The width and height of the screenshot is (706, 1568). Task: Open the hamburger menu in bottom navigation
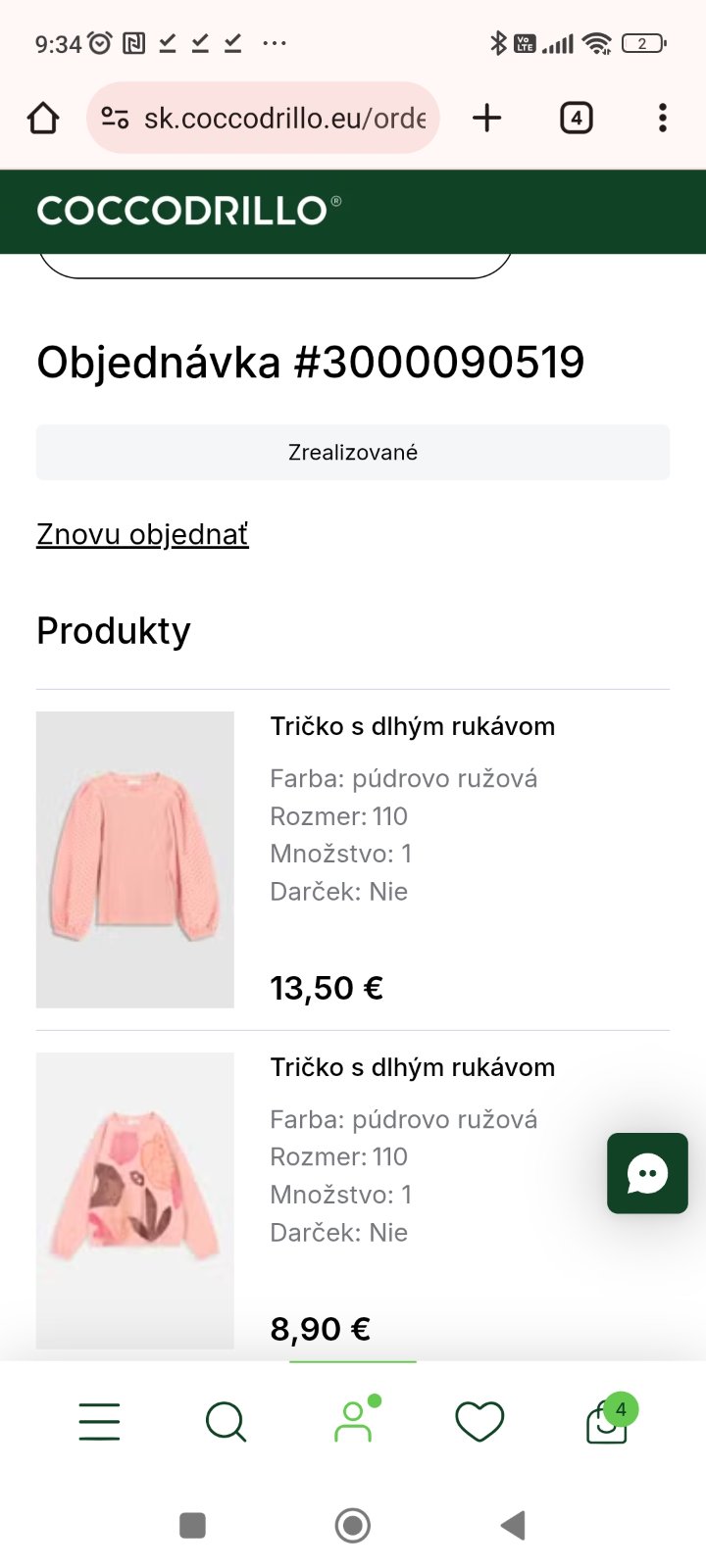coord(99,1421)
